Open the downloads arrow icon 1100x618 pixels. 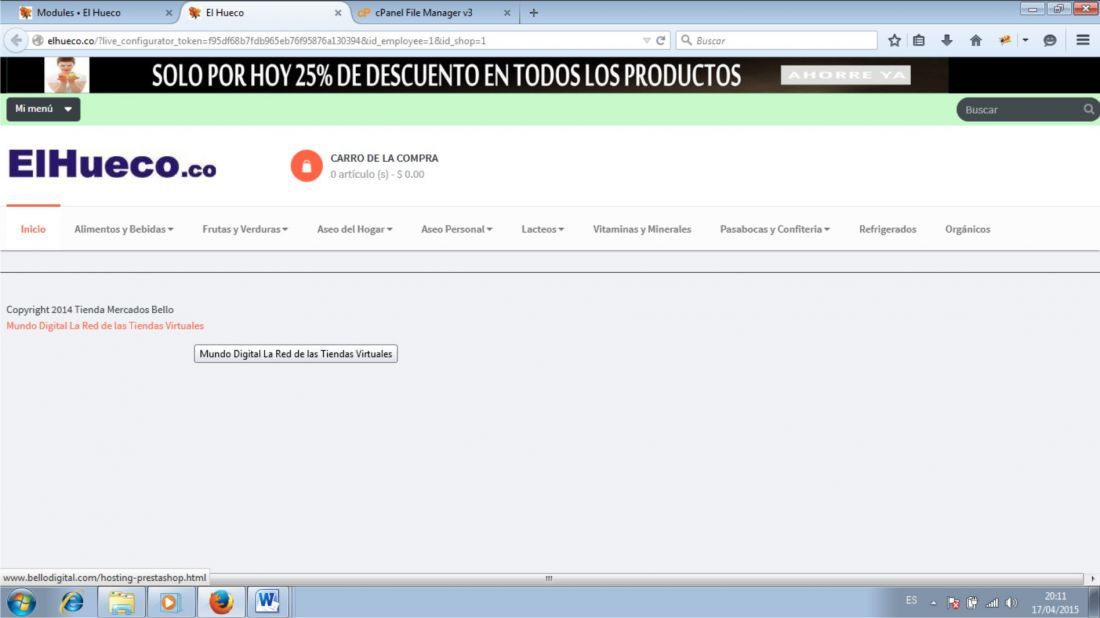point(947,41)
